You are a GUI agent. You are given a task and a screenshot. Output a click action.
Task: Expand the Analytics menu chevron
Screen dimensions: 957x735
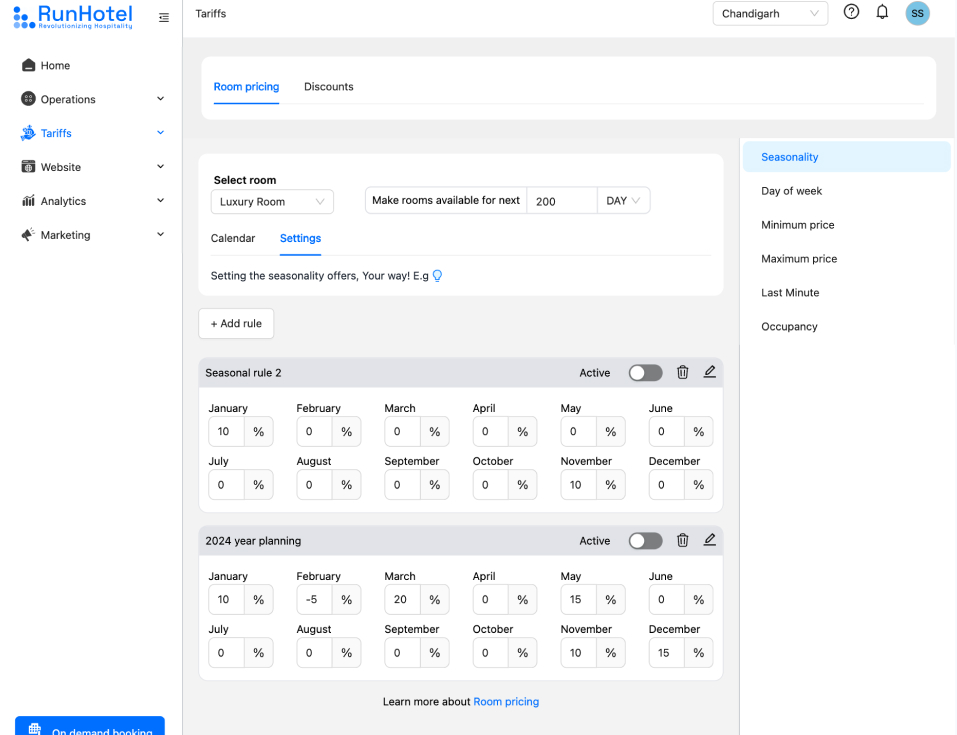161,200
